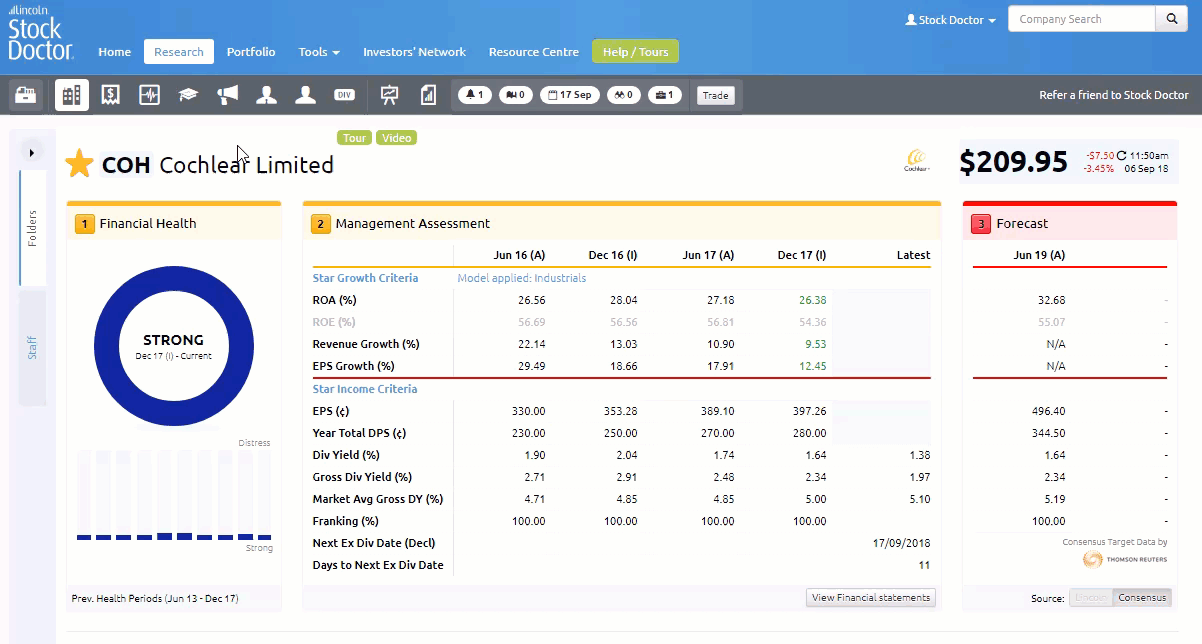Switch the forecast source to Consensus
This screenshot has width=1202, height=644.
pyautogui.click(x=1142, y=598)
